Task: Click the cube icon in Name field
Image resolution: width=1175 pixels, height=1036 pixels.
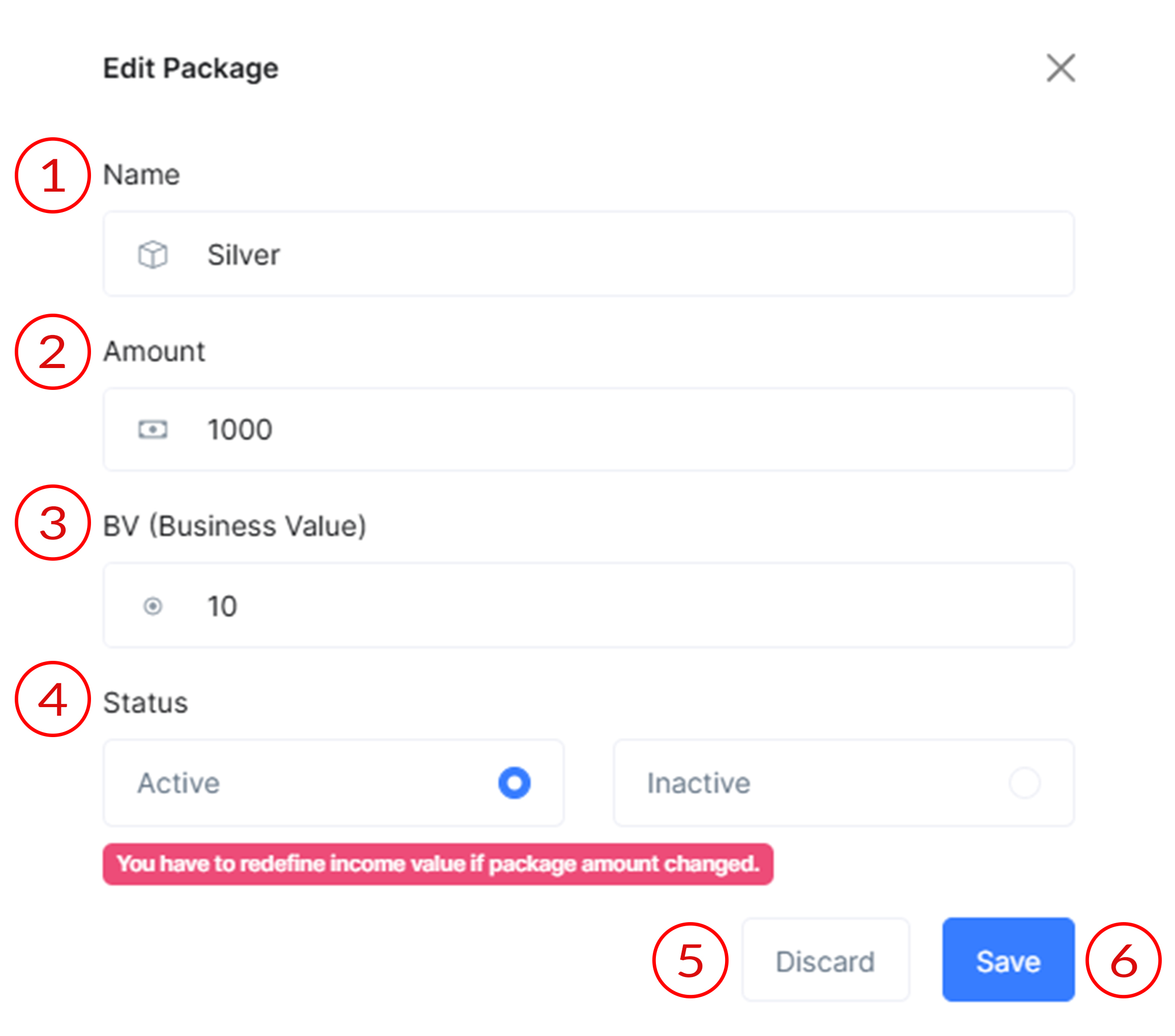Action: 153,255
